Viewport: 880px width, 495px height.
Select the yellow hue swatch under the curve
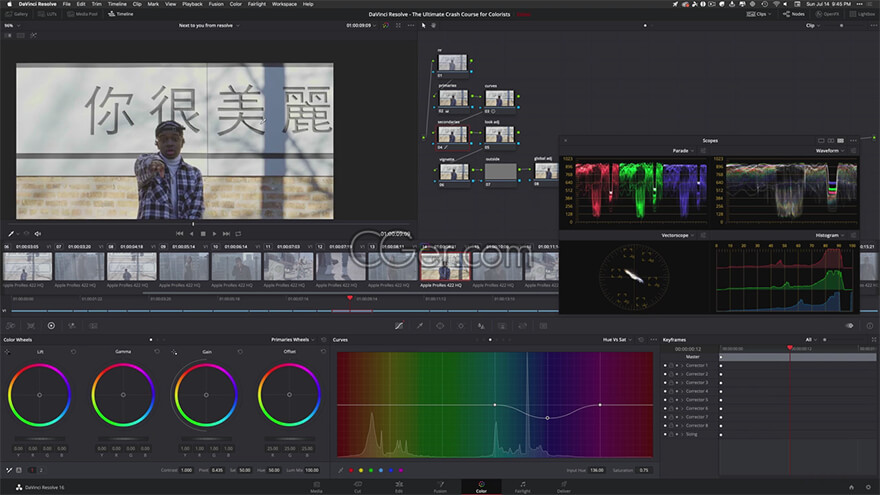pyautogui.click(x=361, y=470)
